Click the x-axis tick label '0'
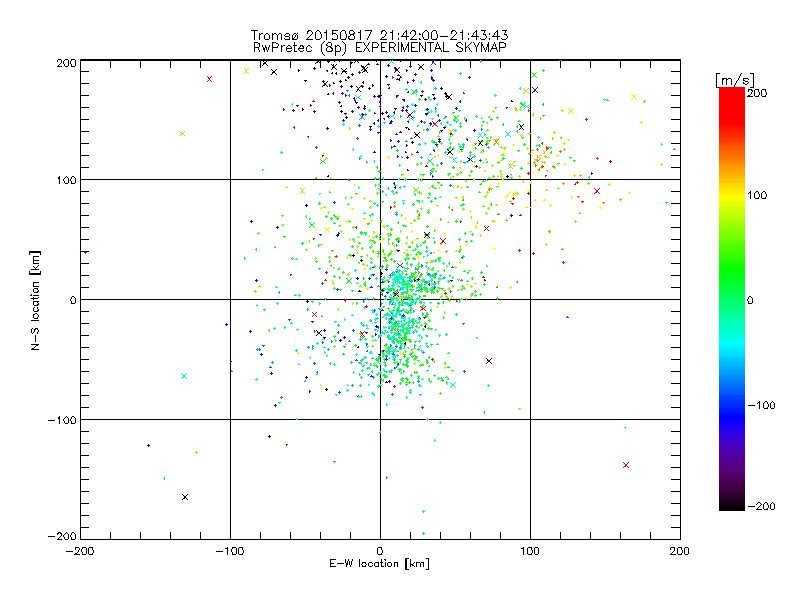The width and height of the screenshot is (800, 600). [380, 551]
